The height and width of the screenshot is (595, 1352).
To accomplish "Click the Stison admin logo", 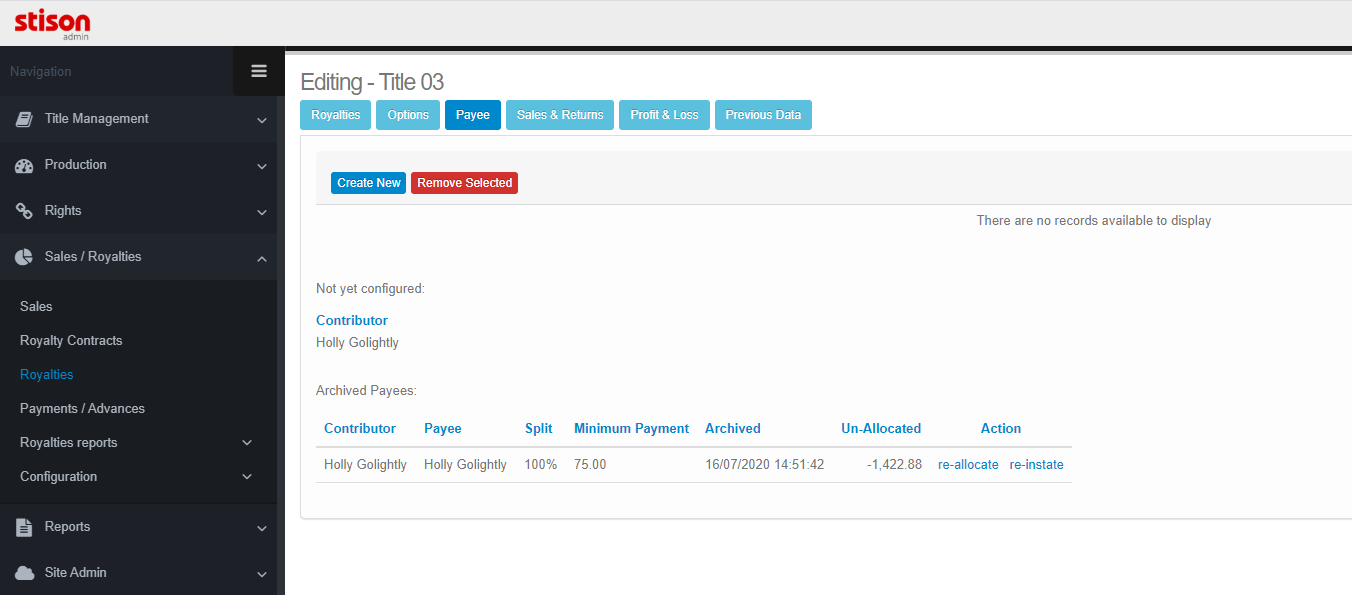I will (52, 24).
